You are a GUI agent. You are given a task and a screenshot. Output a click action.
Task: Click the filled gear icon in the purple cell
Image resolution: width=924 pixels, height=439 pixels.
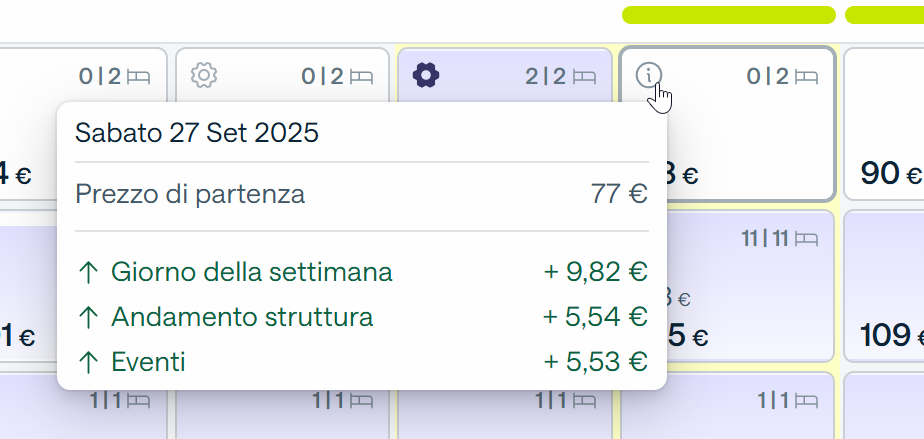(426, 75)
